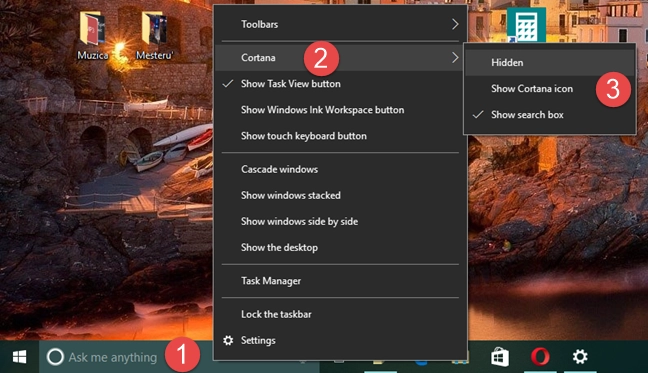Open the Settings gear on the taskbar
Screen dimensions: 648x373
pos(580,356)
